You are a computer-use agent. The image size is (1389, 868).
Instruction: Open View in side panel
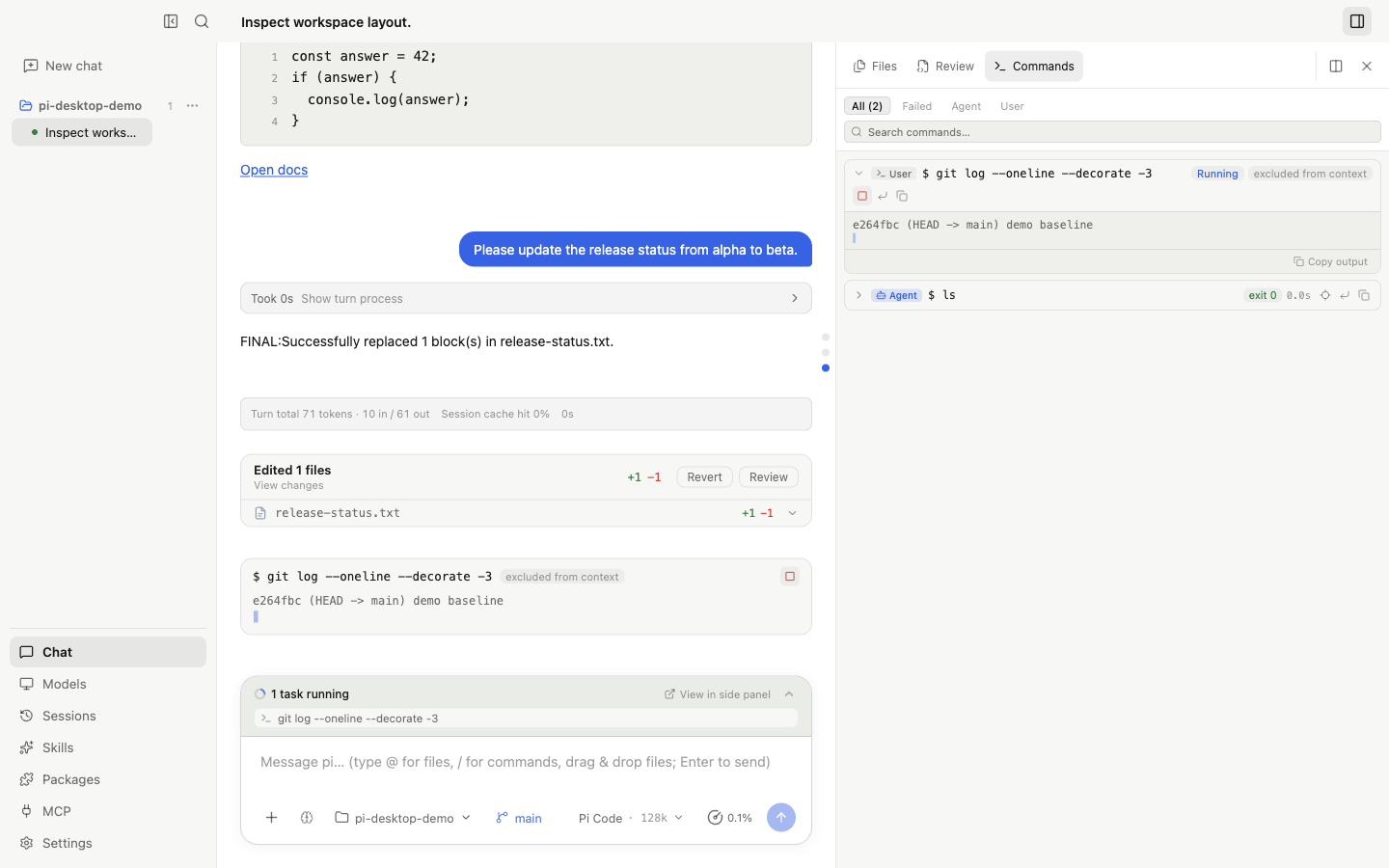coord(718,694)
